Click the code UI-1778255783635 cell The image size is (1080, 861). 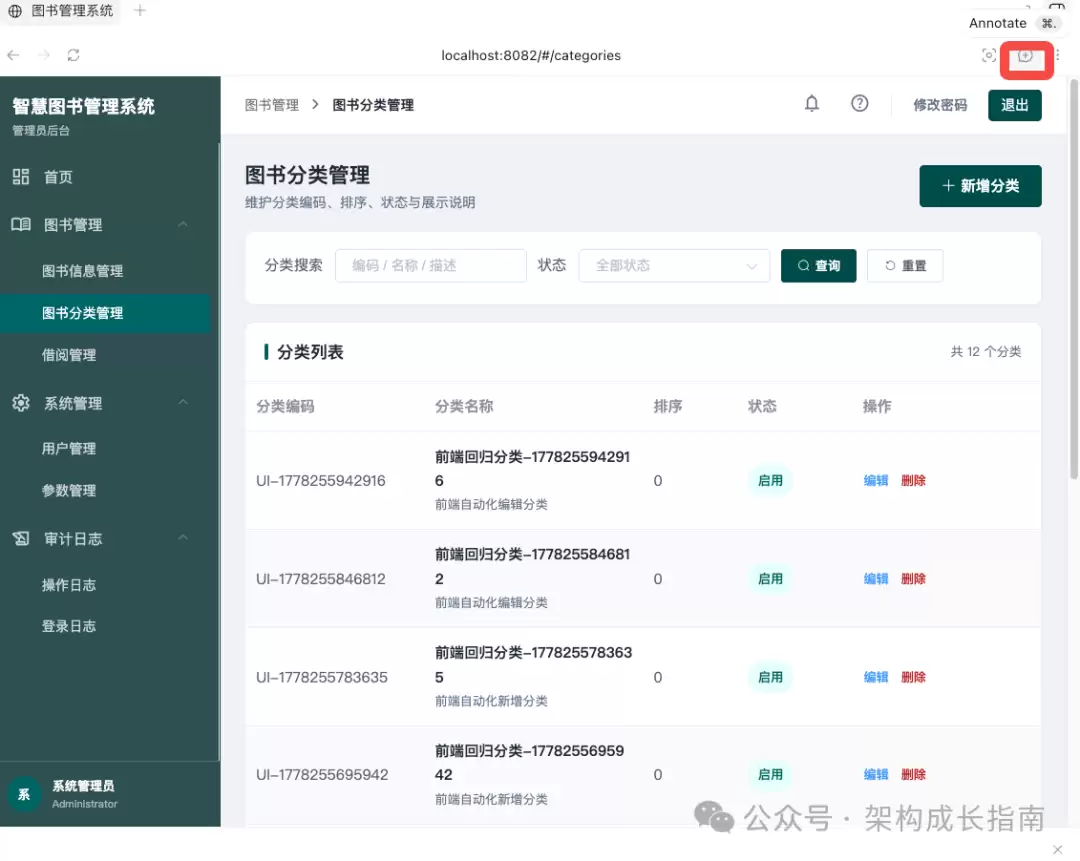[322, 677]
